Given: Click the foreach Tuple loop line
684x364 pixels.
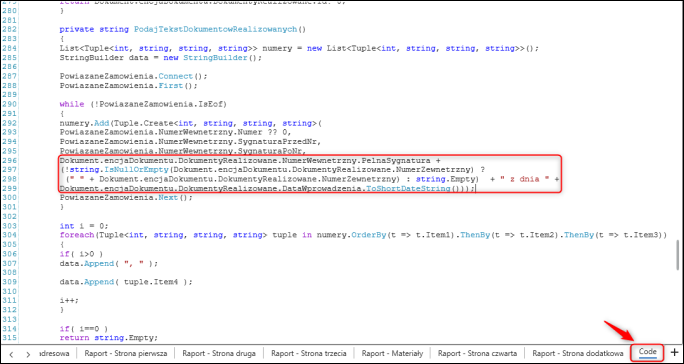Looking at the screenshot, I should coord(363,235).
